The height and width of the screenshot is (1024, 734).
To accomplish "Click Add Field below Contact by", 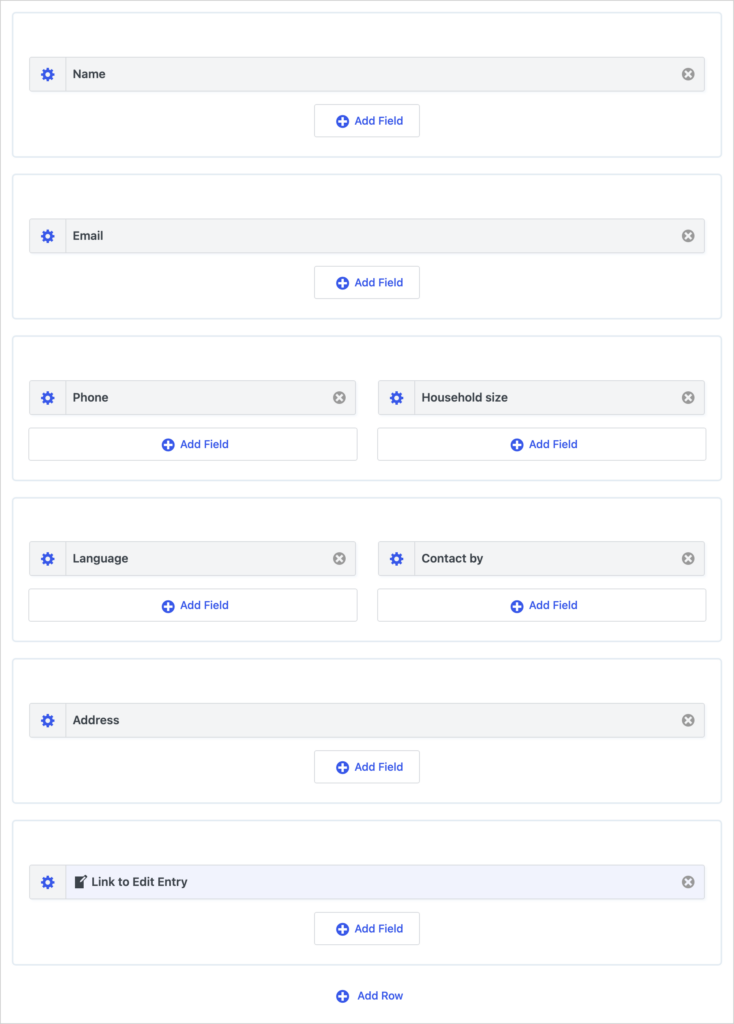I will point(542,605).
